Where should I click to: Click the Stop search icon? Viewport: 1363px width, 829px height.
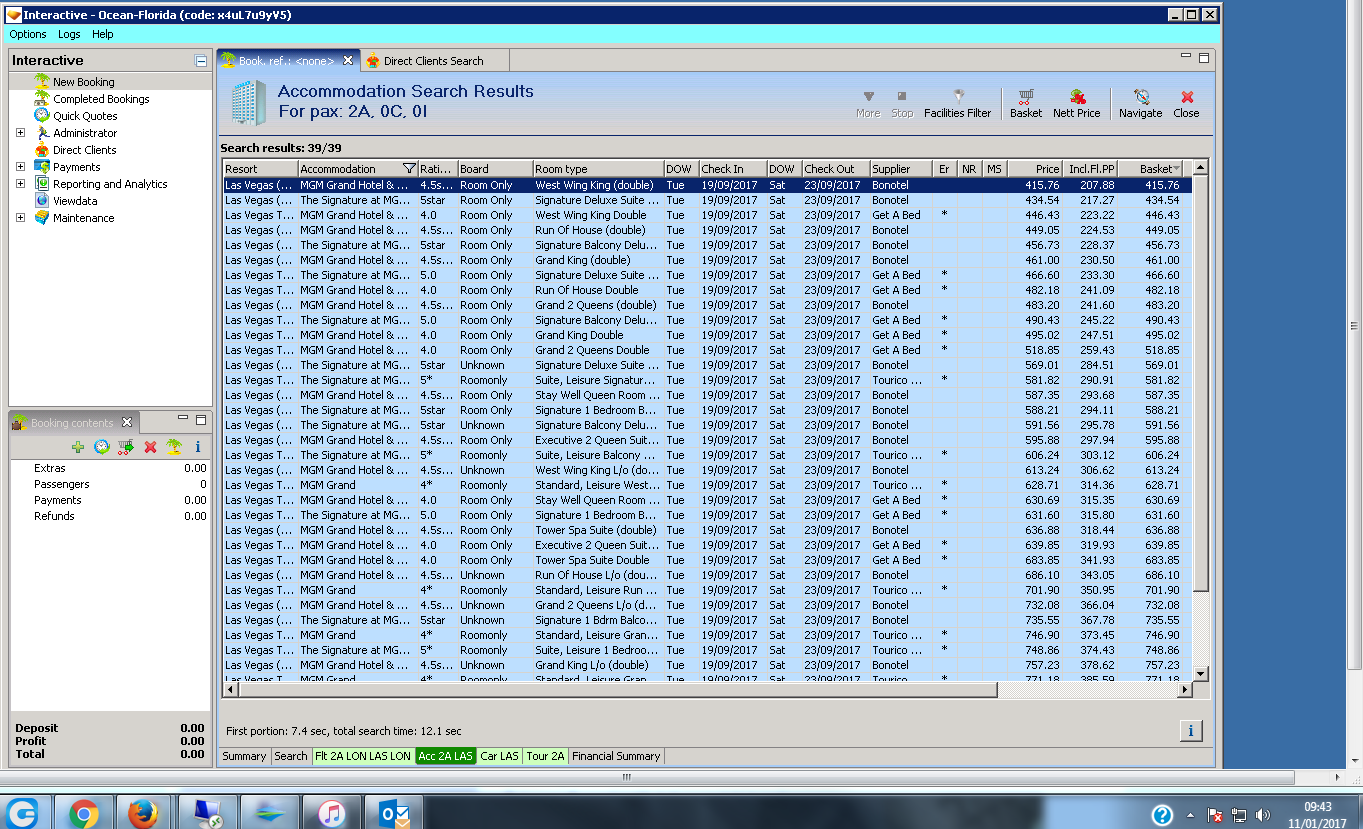(902, 103)
